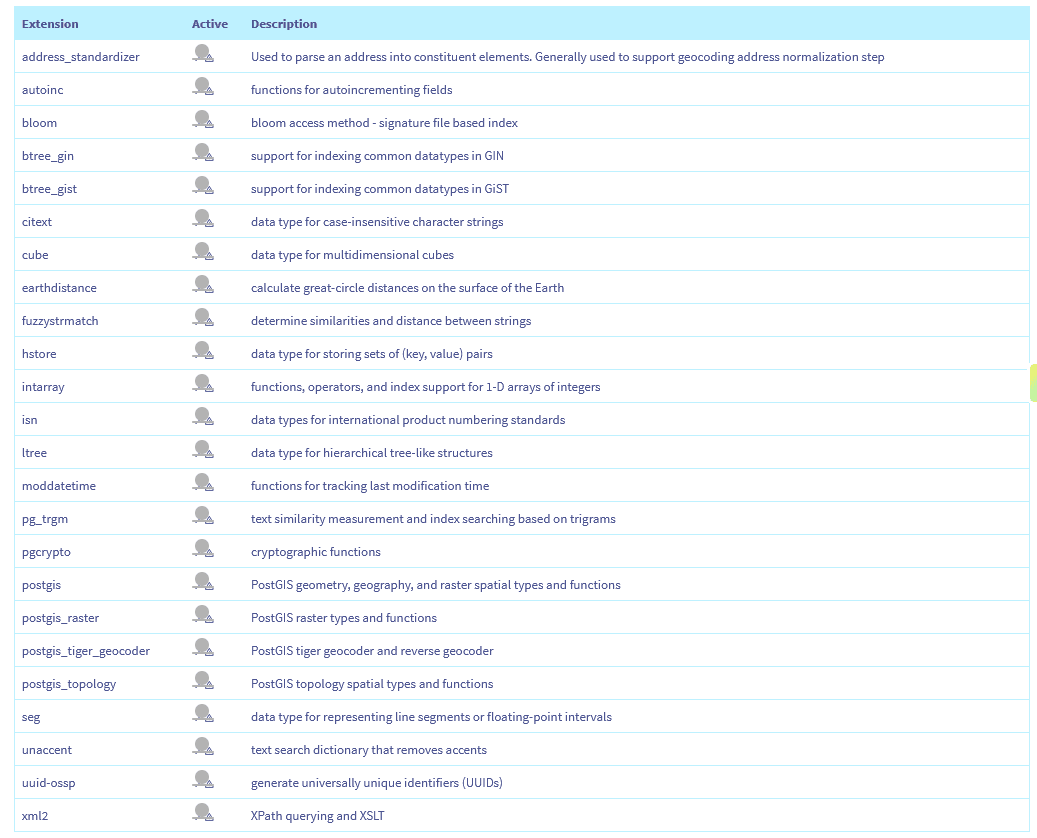Click the cube extension active icon
Screen dimensions: 1037x838
pos(203,252)
